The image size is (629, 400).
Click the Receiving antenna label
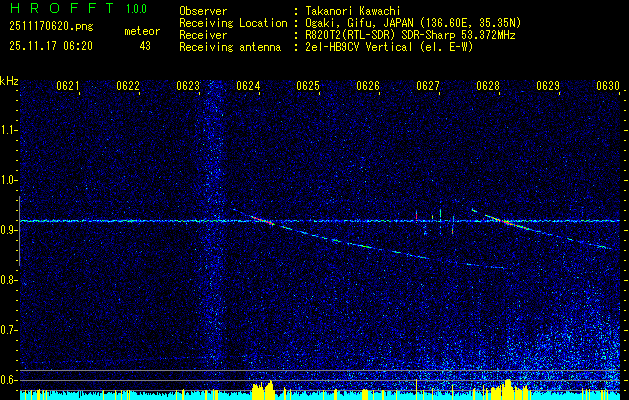click(x=230, y=47)
